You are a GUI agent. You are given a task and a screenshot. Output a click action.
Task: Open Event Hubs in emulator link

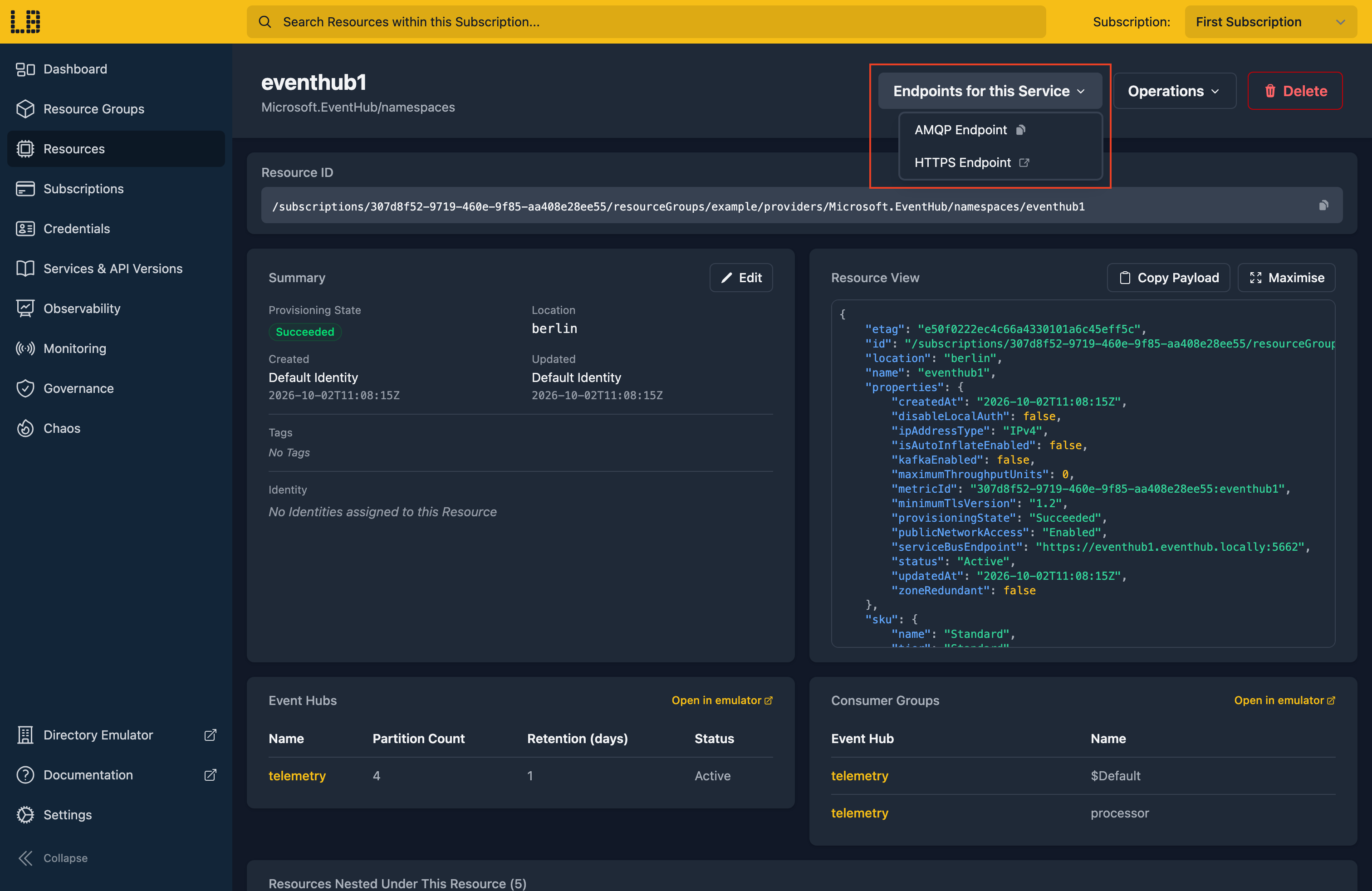point(722,700)
